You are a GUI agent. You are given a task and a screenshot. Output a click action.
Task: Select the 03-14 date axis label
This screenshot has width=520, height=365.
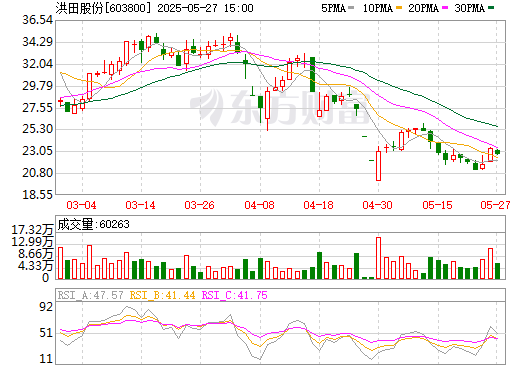140,205
